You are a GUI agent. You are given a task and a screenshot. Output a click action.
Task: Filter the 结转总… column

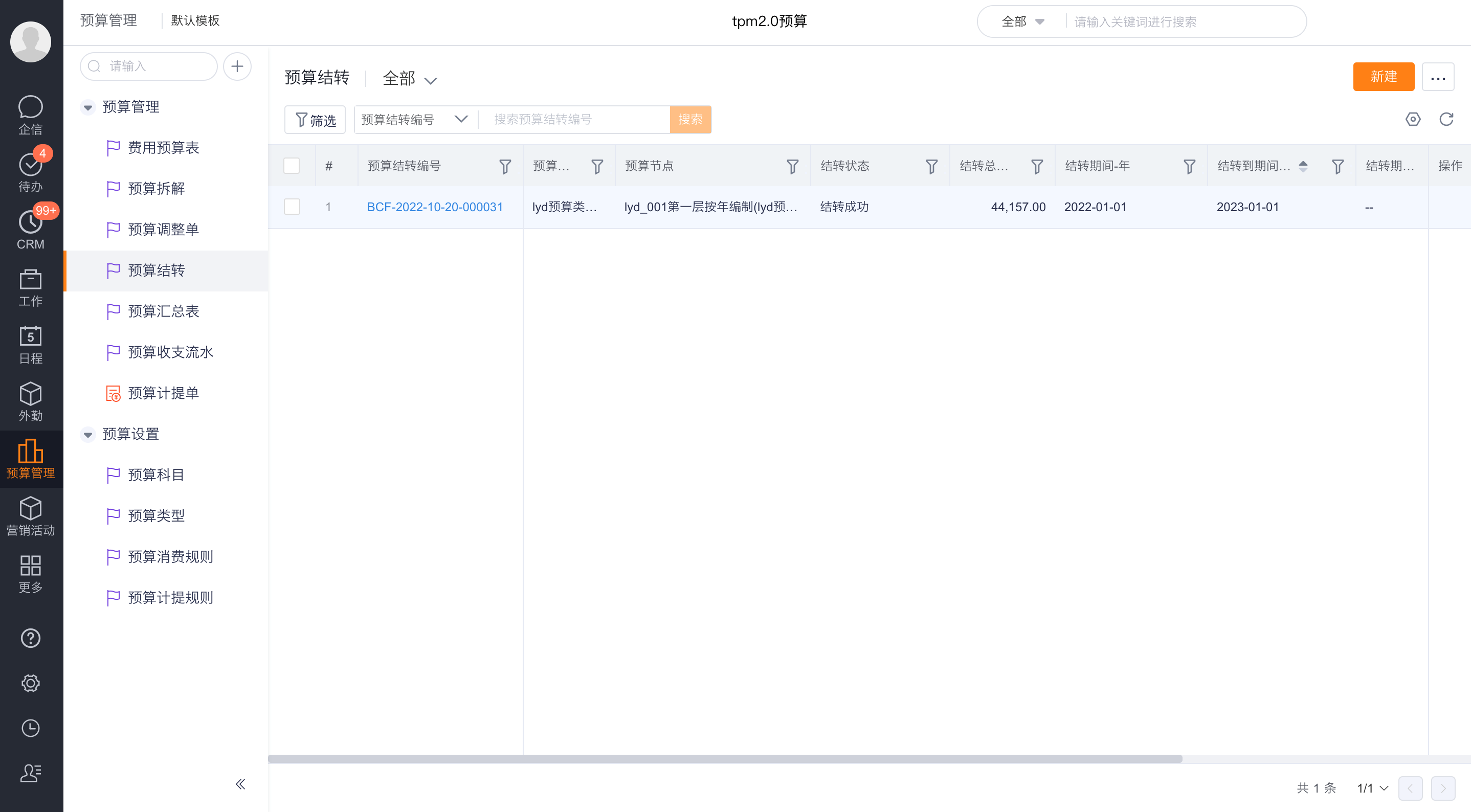pos(1037,166)
